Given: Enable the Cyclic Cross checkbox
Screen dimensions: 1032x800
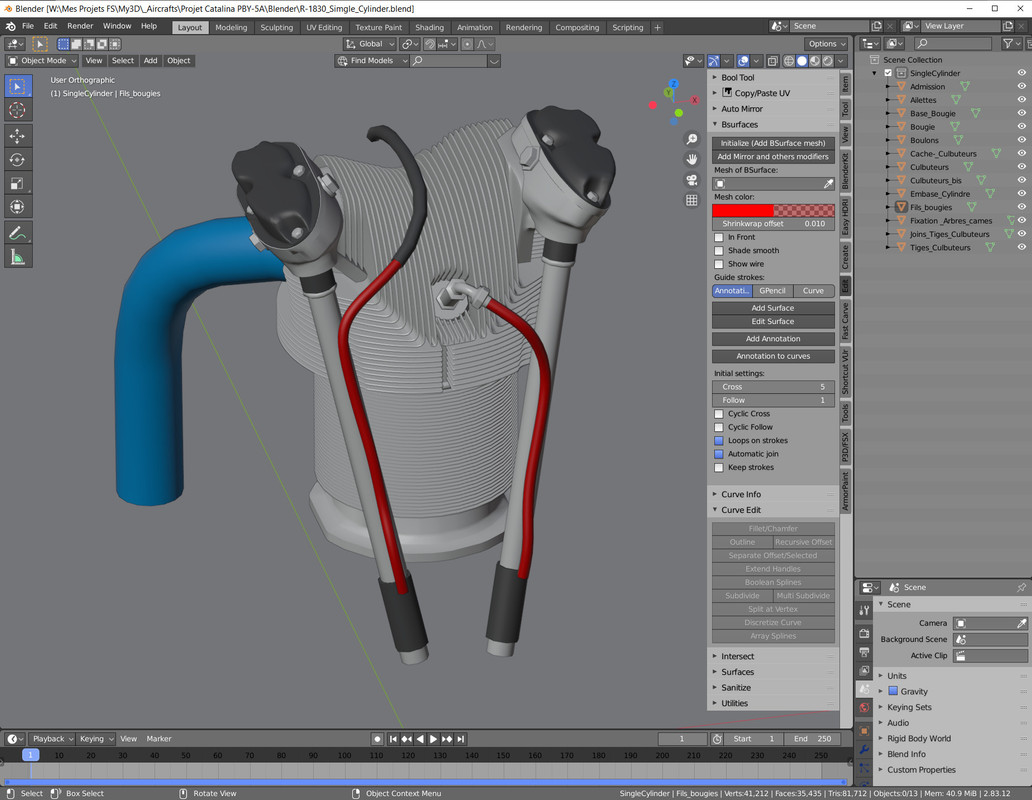Looking at the screenshot, I should click(x=719, y=414).
